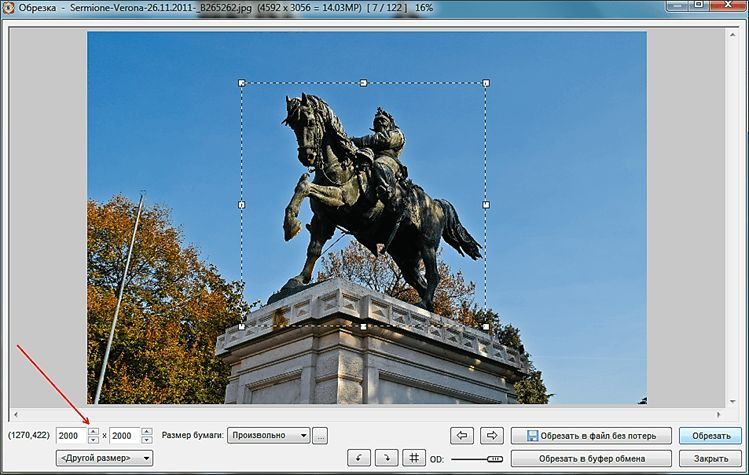
Task: Click the OD: label
Action: point(437,459)
